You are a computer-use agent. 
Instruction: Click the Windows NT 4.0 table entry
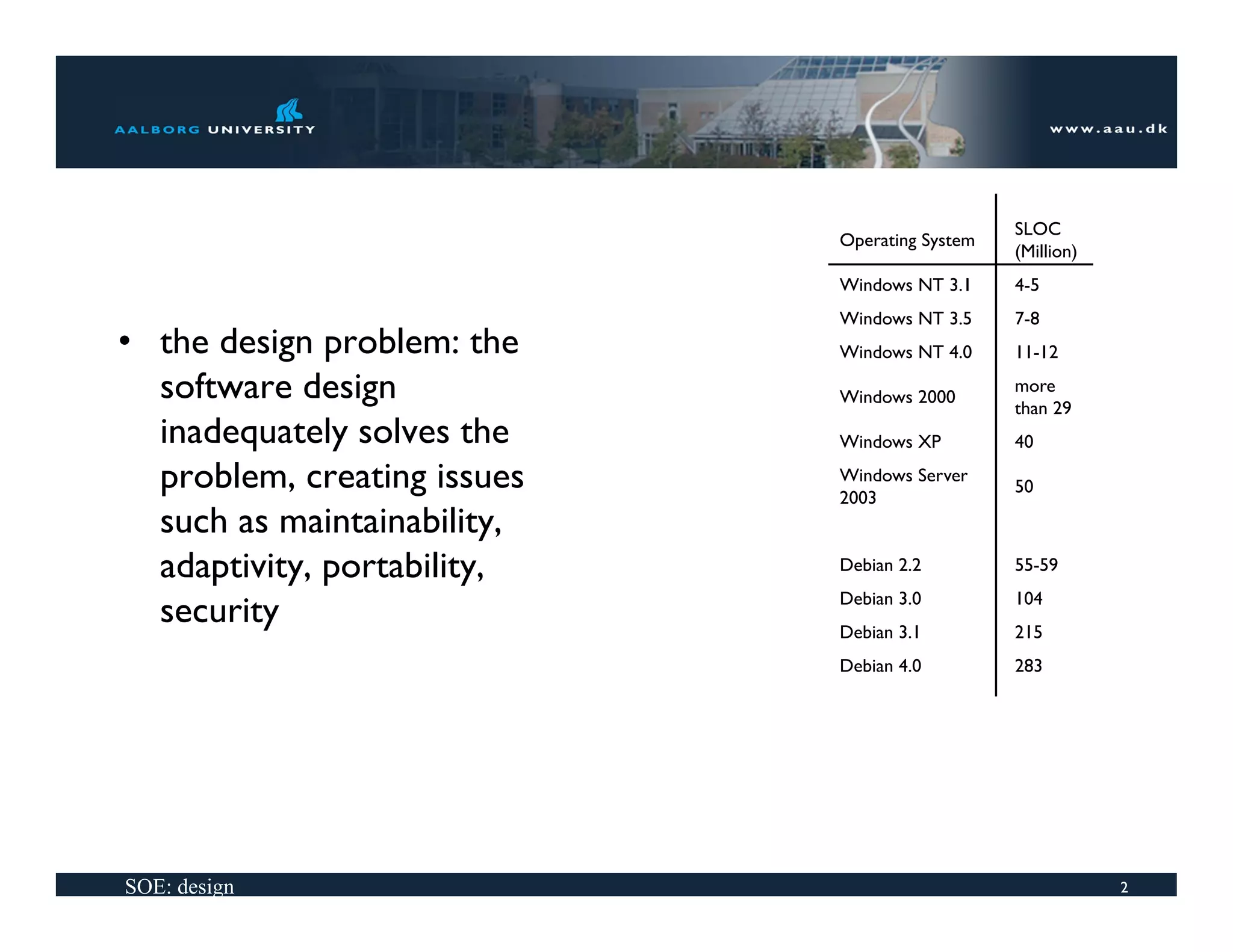[x=905, y=352]
